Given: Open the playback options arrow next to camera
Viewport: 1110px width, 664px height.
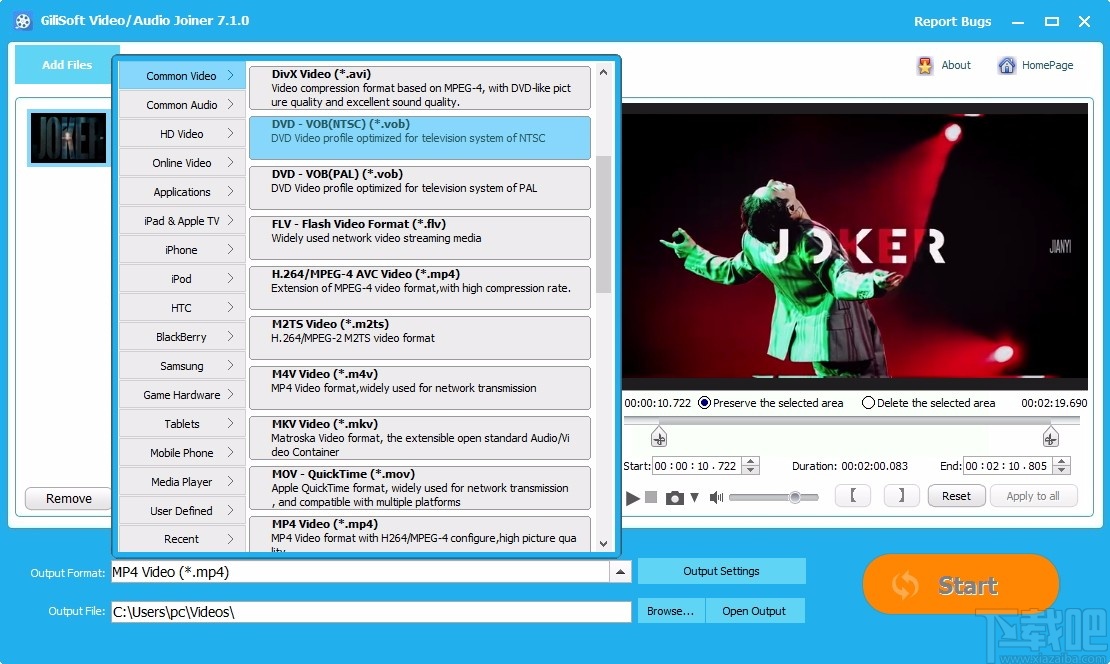Looking at the screenshot, I should [x=694, y=496].
